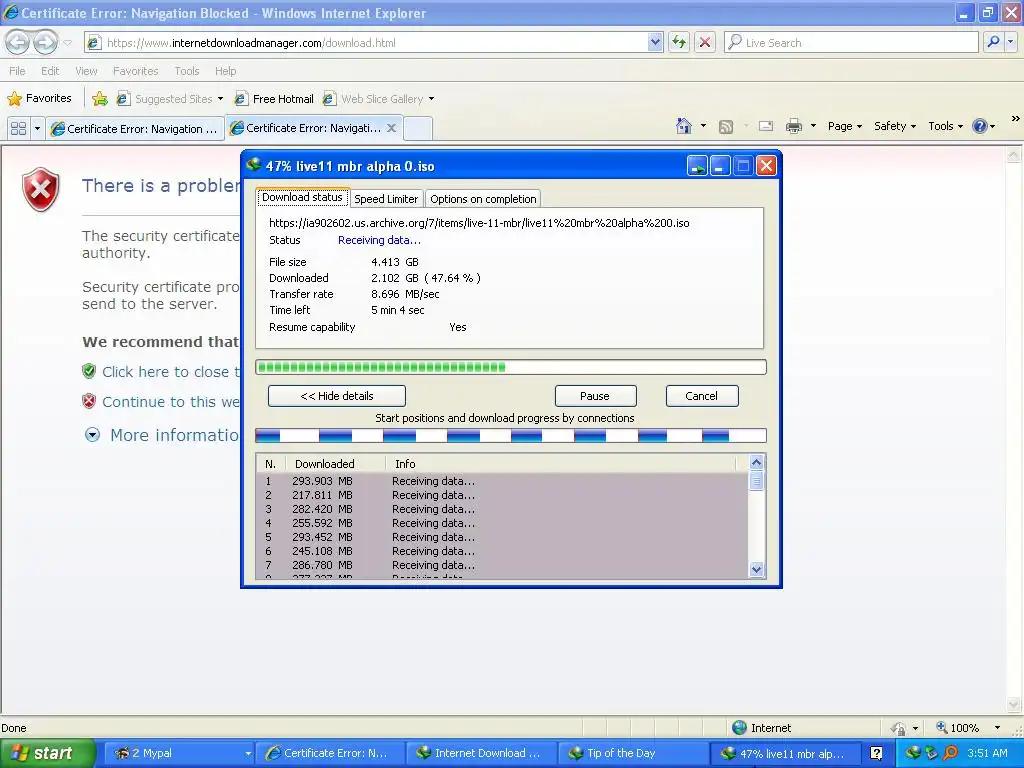Click the Free Hotmail favorites link

[275, 99]
